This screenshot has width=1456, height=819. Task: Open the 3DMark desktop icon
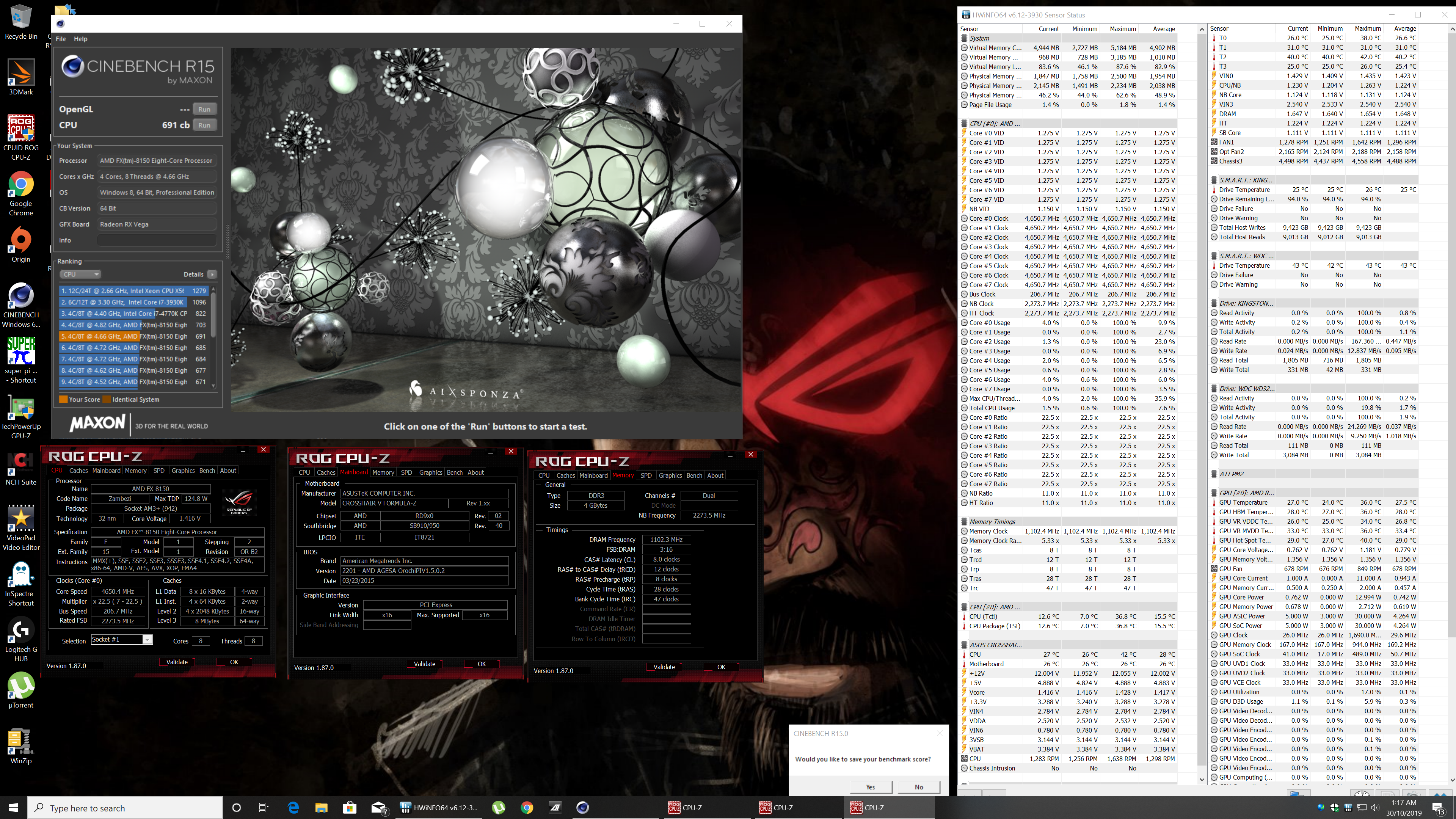tap(21, 76)
